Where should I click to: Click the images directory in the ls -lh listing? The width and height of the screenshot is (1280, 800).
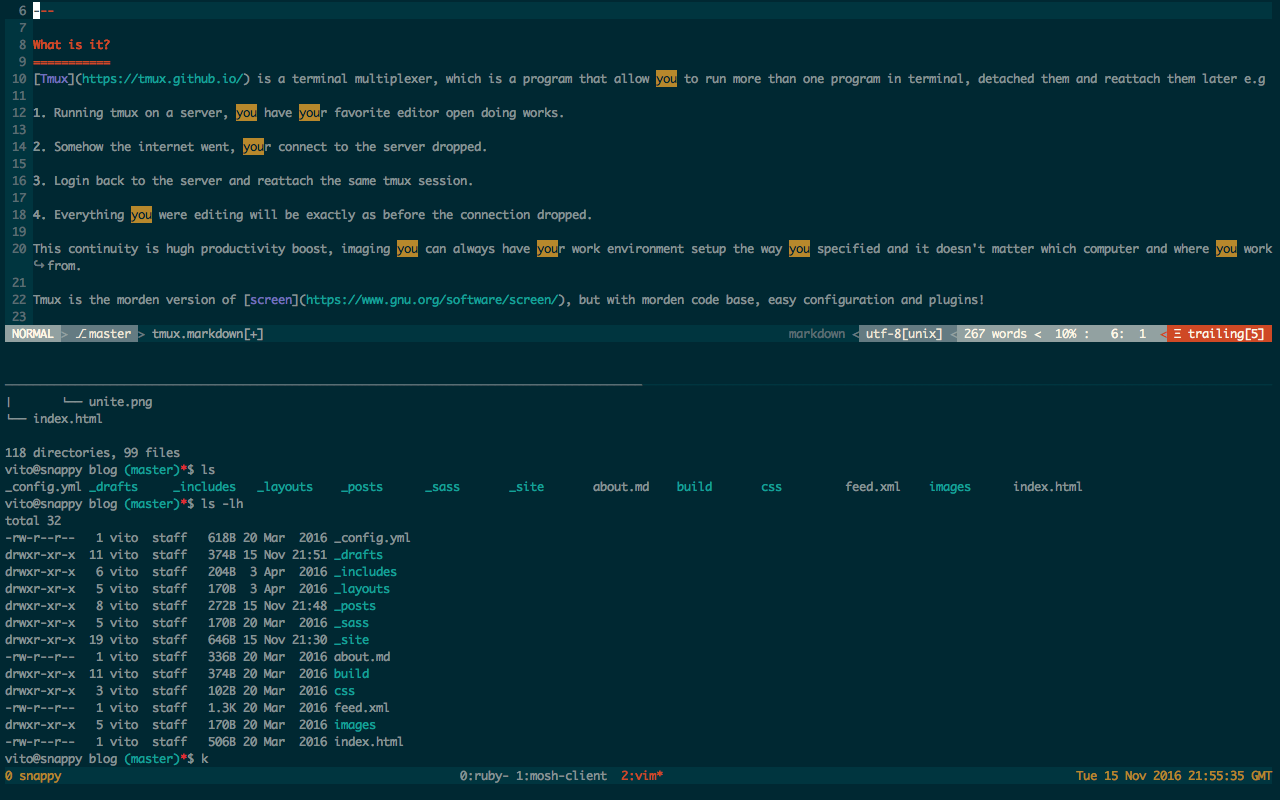(x=355, y=725)
